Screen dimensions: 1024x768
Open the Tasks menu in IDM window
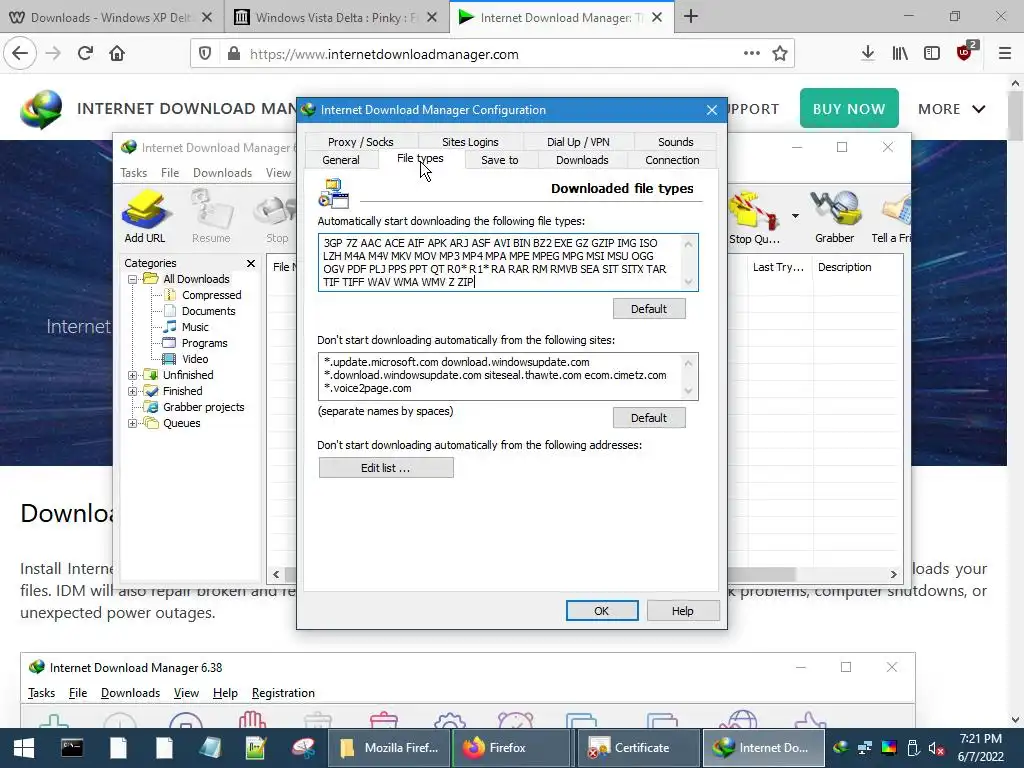[134, 173]
